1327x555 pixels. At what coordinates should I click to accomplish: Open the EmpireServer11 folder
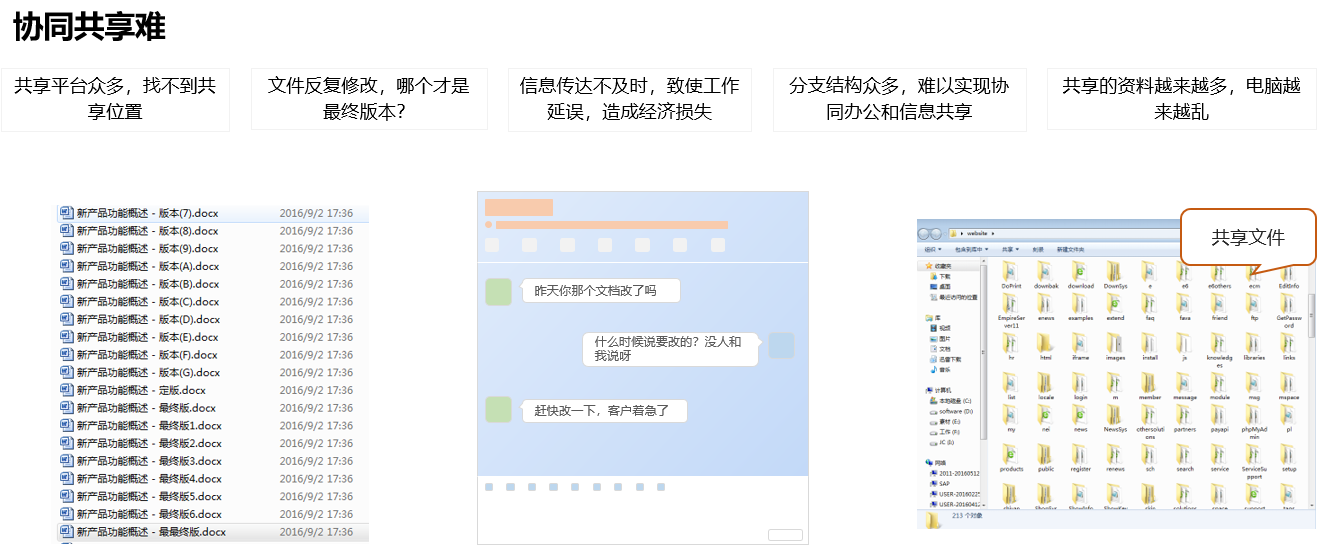click(1011, 306)
